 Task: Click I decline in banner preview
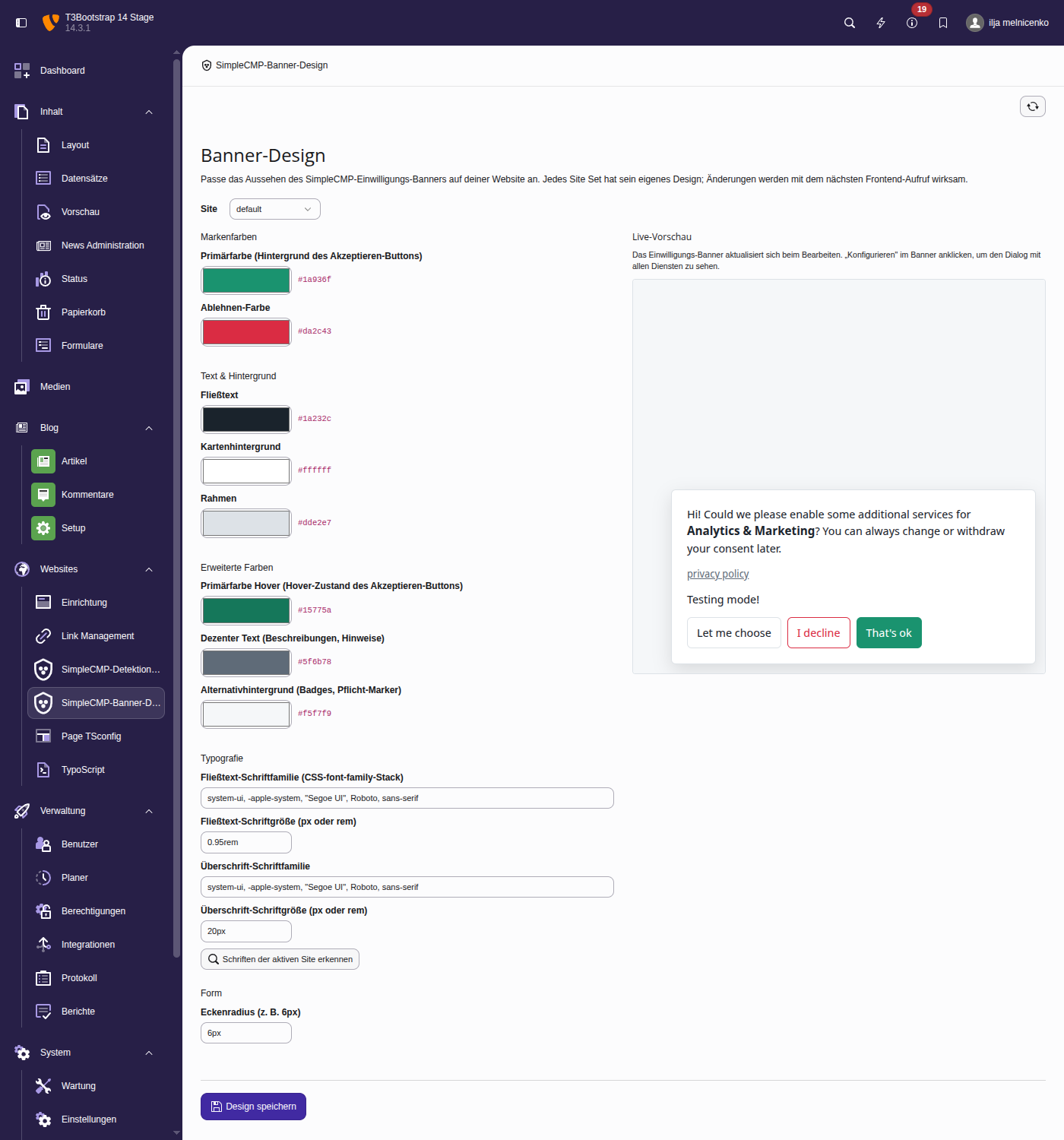[x=819, y=633]
